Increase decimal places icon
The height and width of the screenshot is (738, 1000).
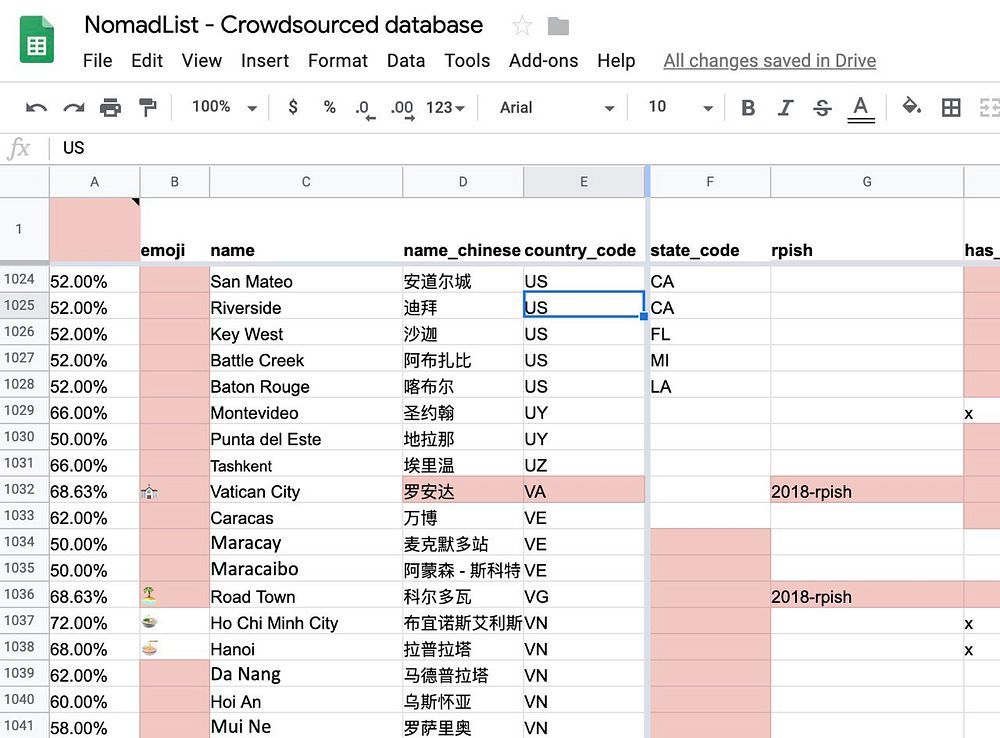[x=402, y=108]
